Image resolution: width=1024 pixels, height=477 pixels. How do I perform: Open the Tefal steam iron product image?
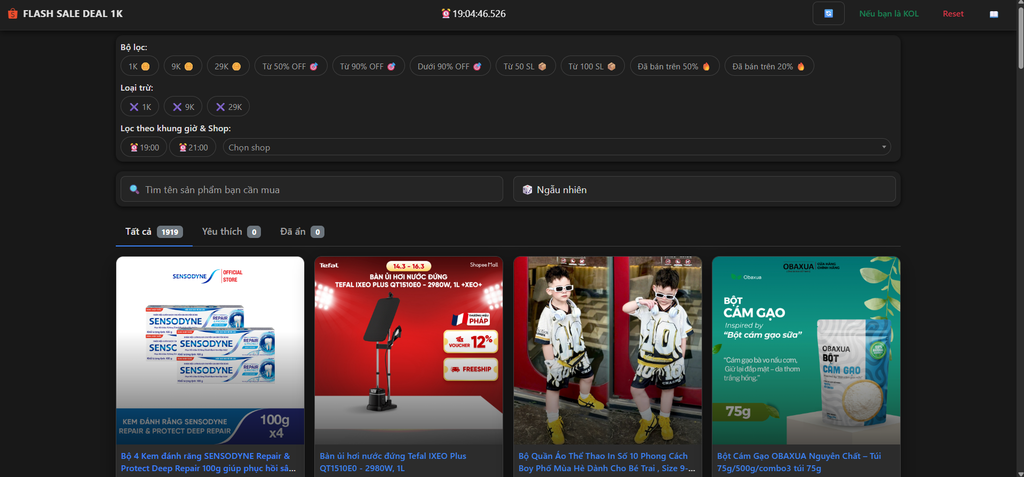409,350
